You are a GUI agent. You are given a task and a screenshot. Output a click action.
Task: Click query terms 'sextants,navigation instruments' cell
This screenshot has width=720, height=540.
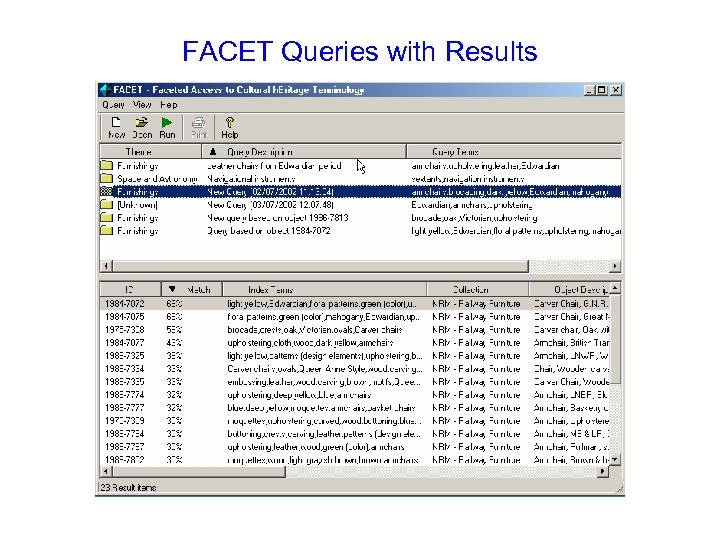(468, 178)
